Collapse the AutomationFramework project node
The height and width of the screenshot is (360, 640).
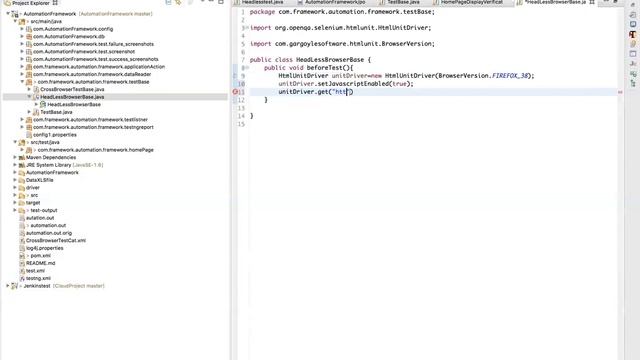point(8,13)
